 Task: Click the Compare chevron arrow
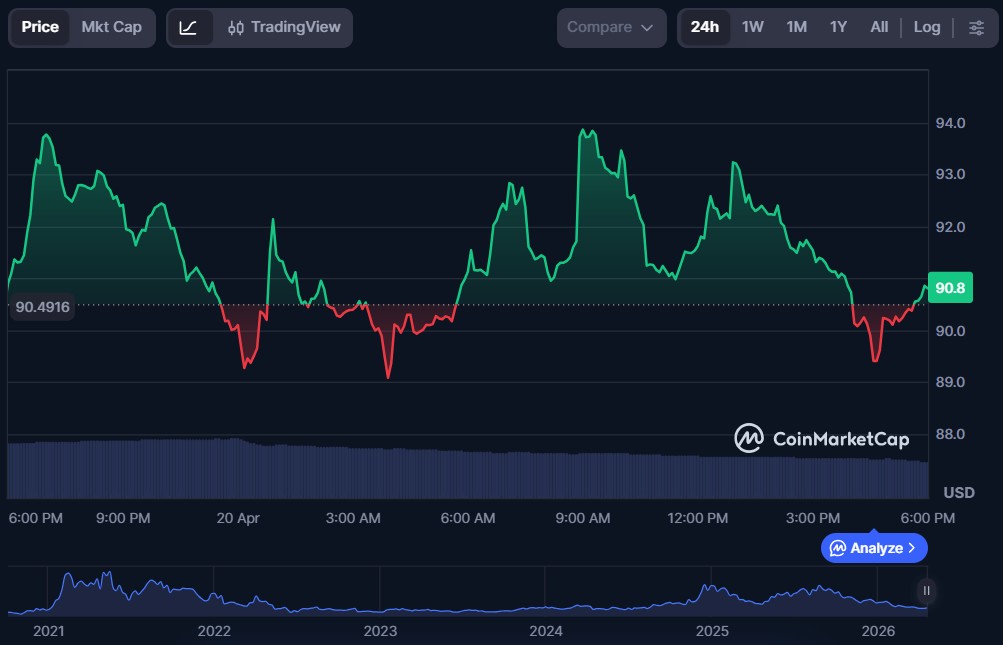click(647, 27)
